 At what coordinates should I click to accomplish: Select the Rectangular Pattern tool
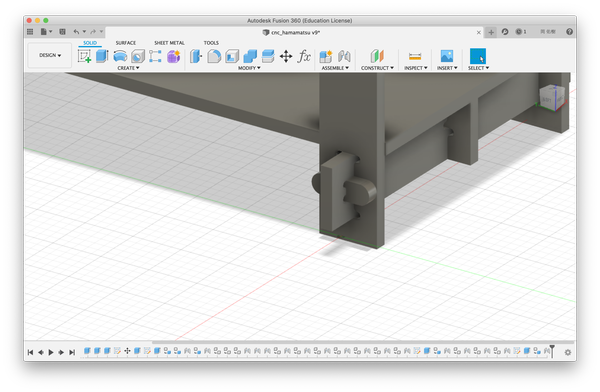(x=155, y=56)
